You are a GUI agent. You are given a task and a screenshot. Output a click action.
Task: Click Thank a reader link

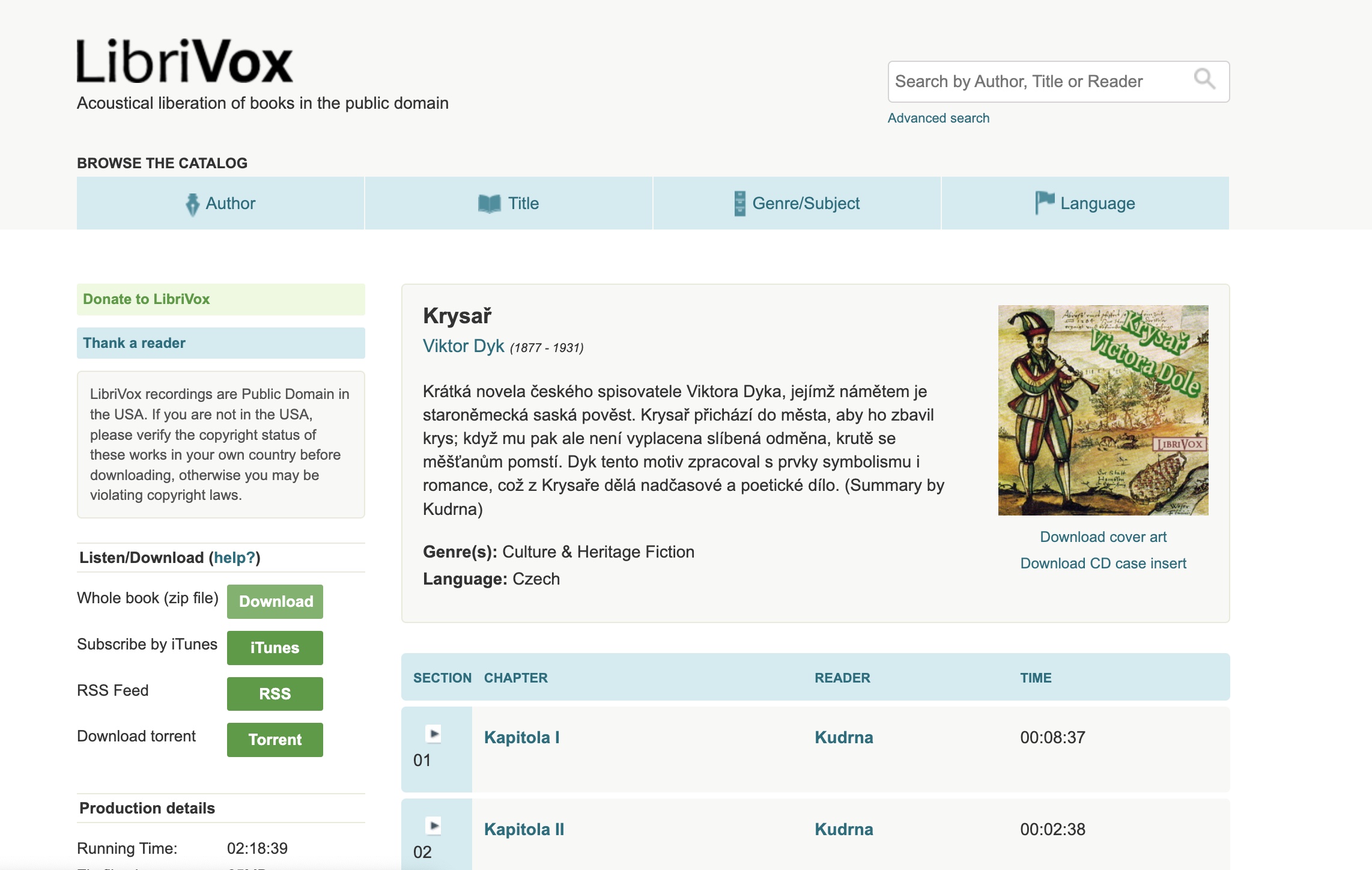[x=135, y=343]
